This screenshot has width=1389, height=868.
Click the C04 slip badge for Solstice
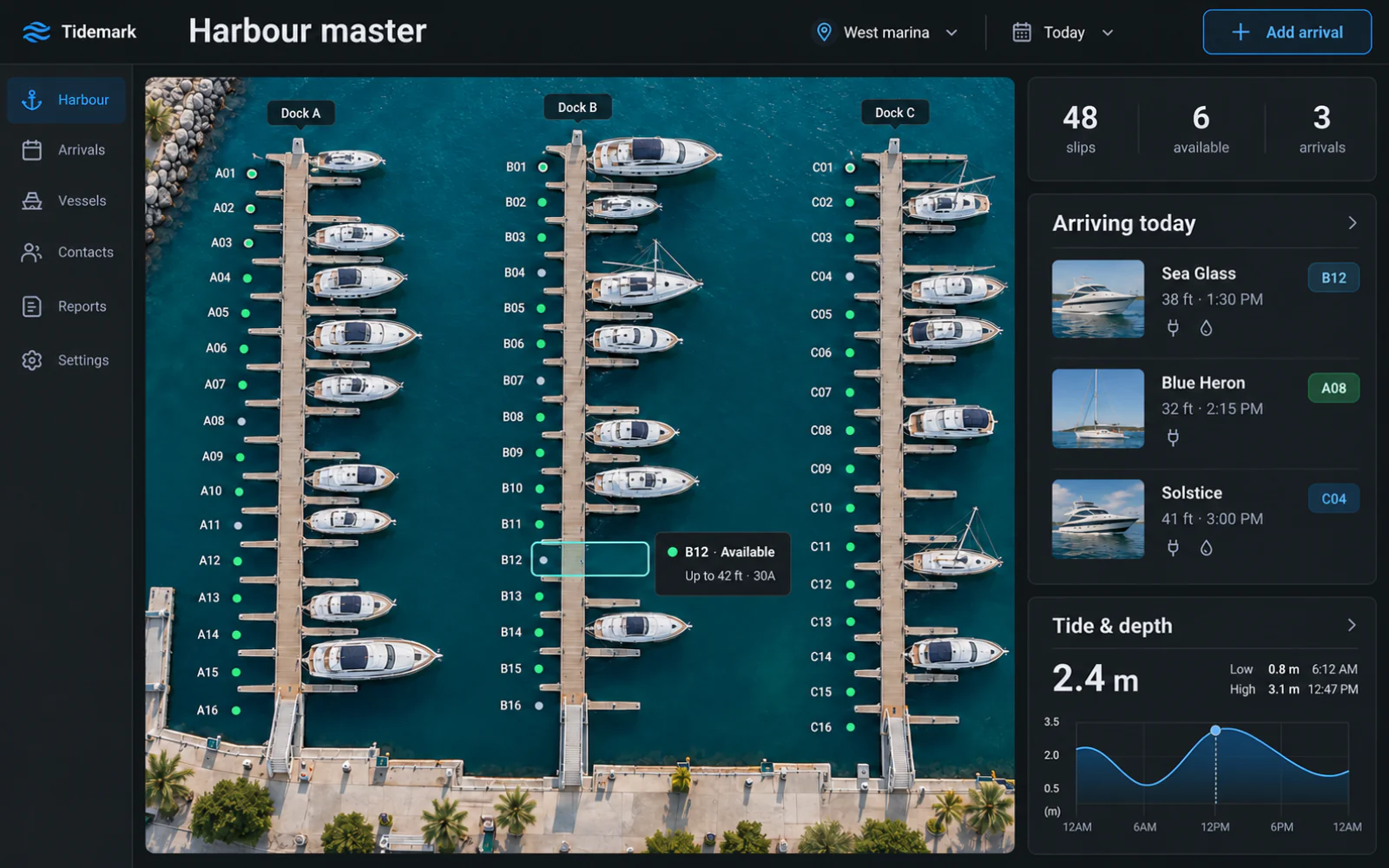(1333, 498)
